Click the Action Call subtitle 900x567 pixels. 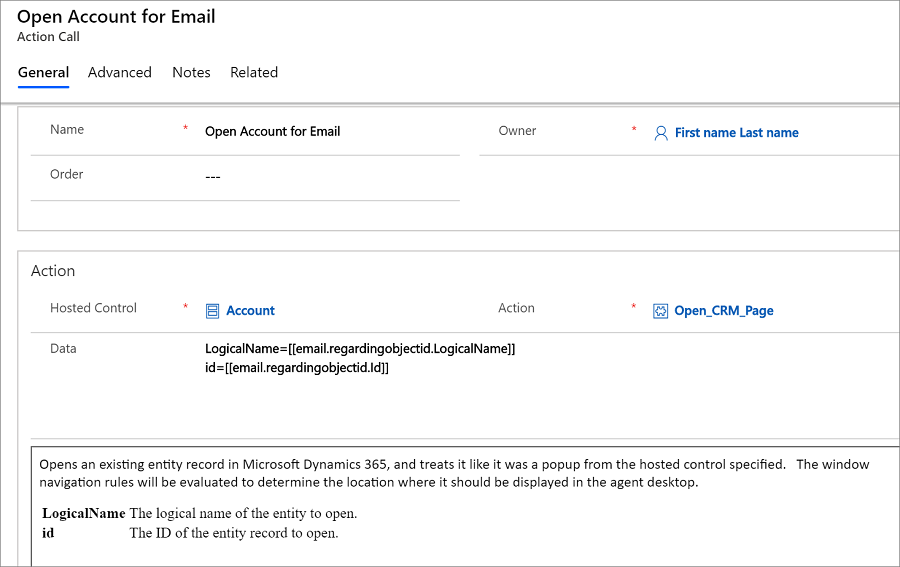48,37
